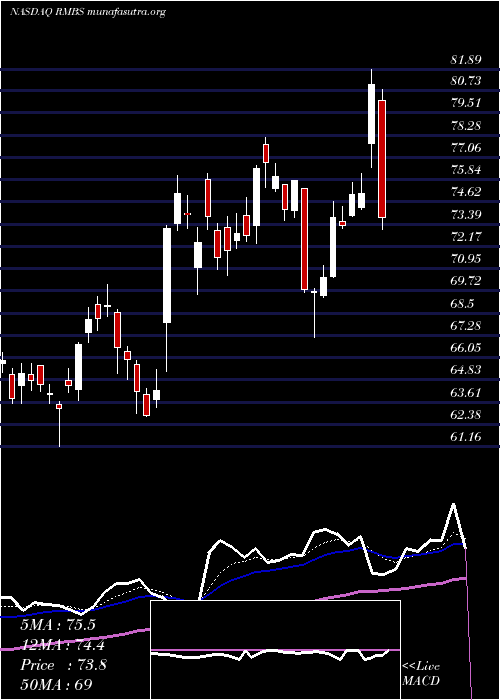Select the 67.28 price level label
The image size is (500, 700).
click(466, 326)
